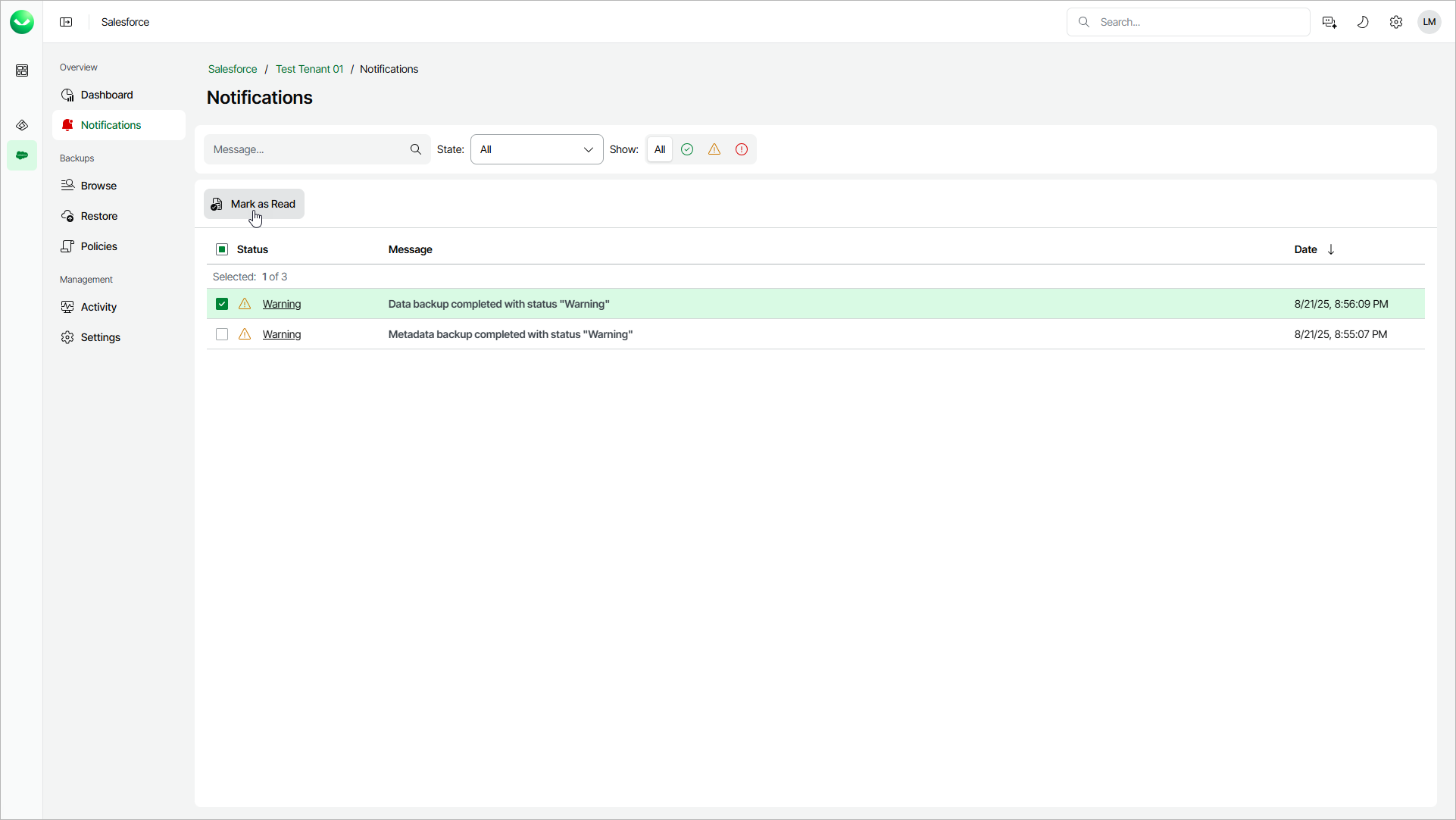The image size is (1456, 820).
Task: Open the State dropdown
Action: point(536,149)
